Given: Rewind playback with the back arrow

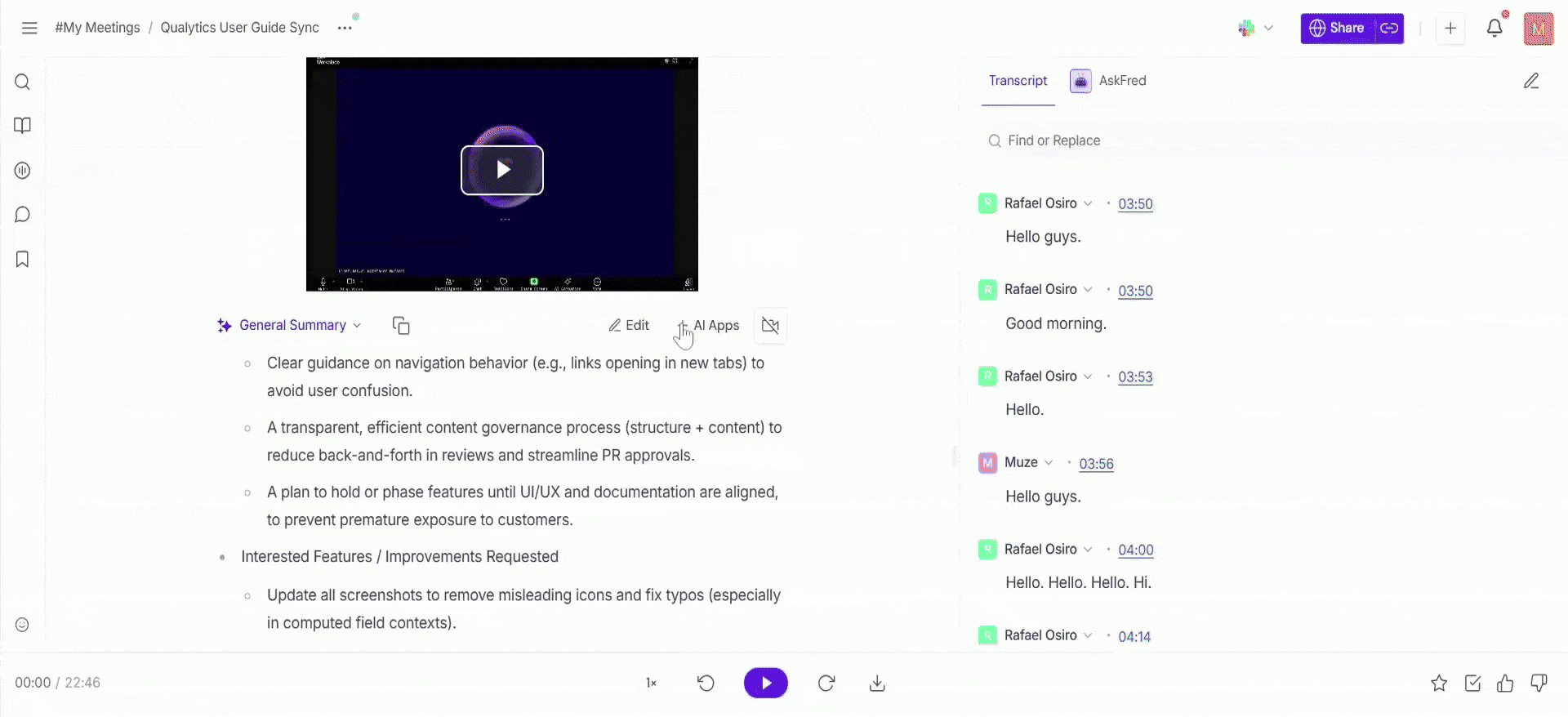Looking at the screenshot, I should (x=706, y=683).
